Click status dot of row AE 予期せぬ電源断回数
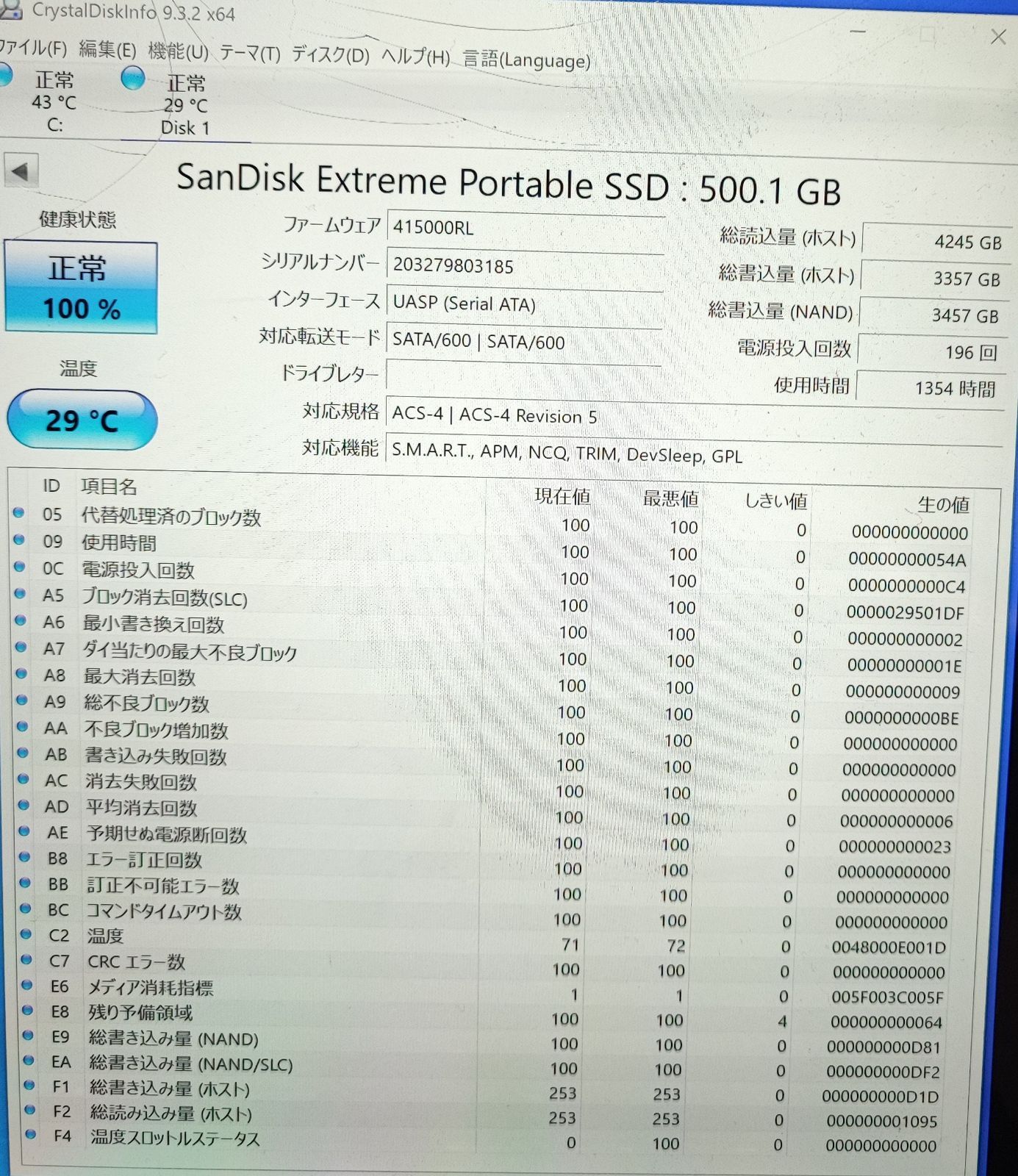 (24, 831)
